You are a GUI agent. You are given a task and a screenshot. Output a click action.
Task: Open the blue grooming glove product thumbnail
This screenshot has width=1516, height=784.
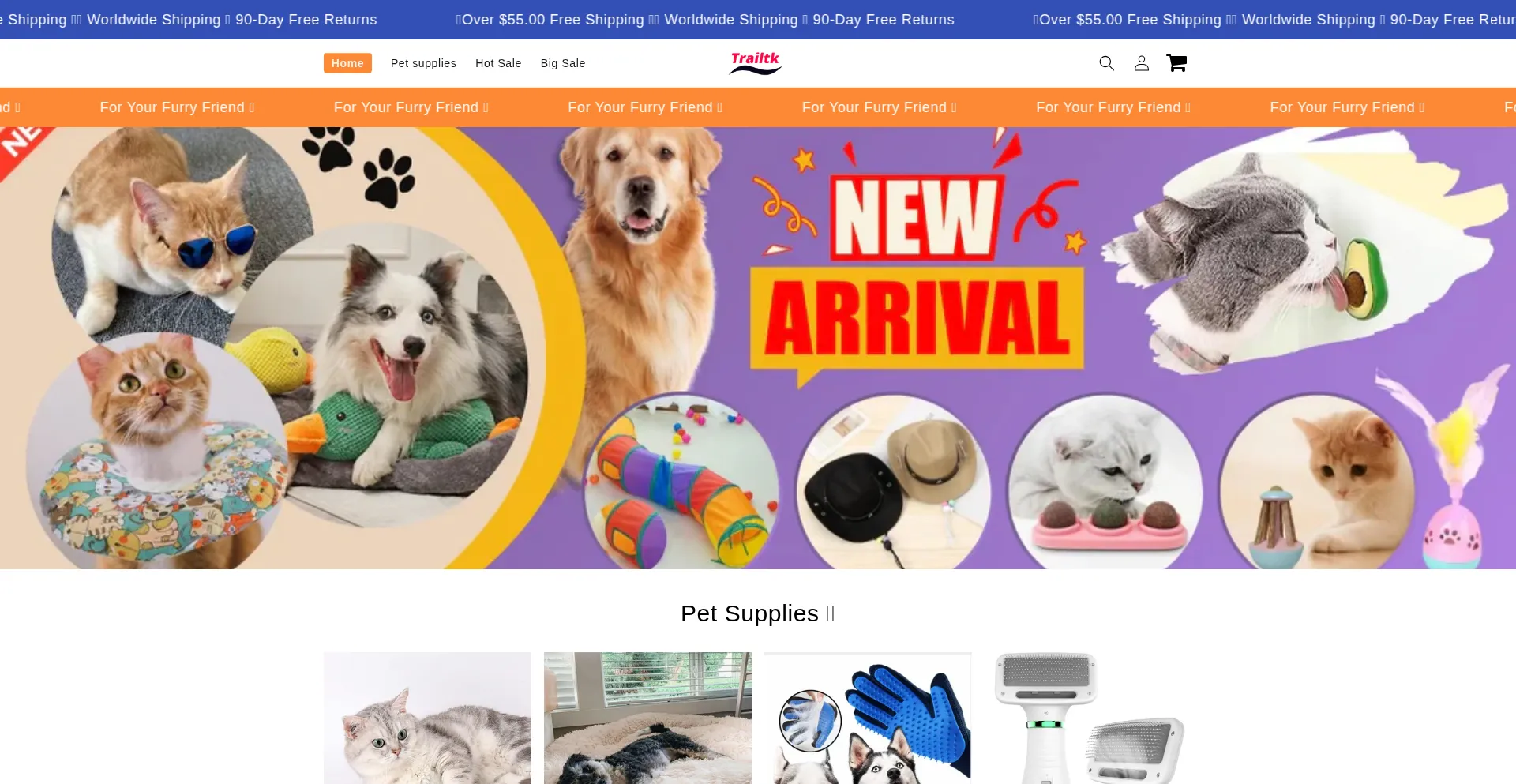click(868, 718)
